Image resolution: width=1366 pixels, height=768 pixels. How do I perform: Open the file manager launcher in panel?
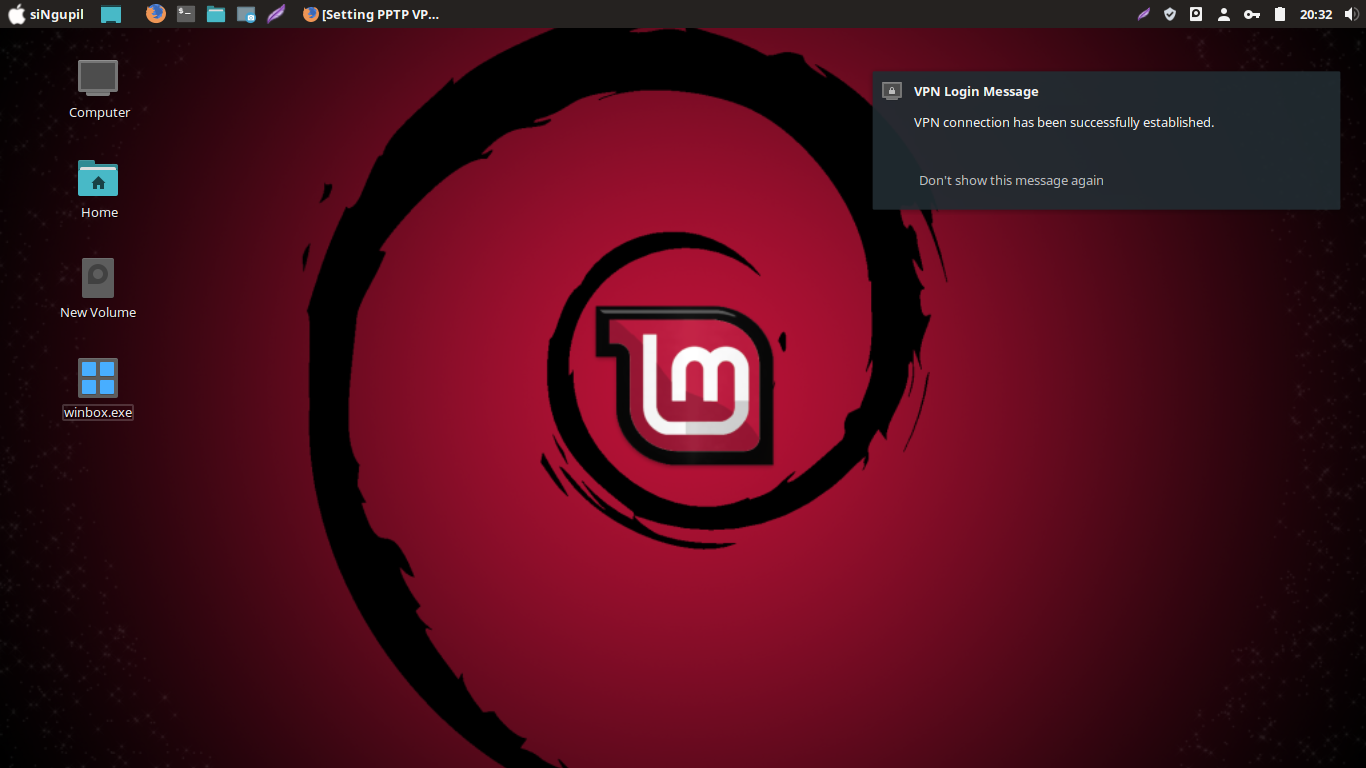(x=216, y=14)
